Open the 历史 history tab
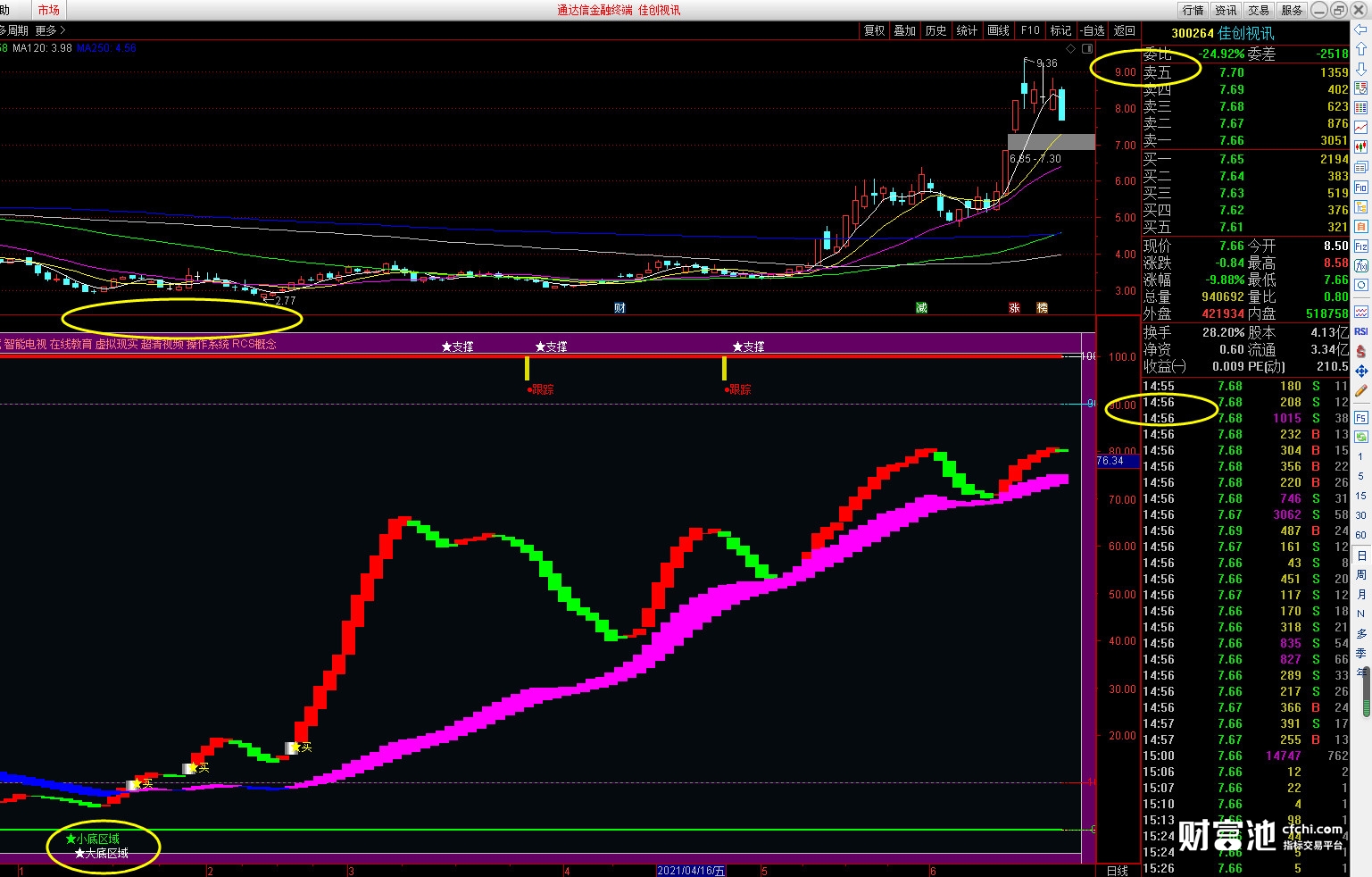1372x877 pixels. pyautogui.click(x=935, y=30)
